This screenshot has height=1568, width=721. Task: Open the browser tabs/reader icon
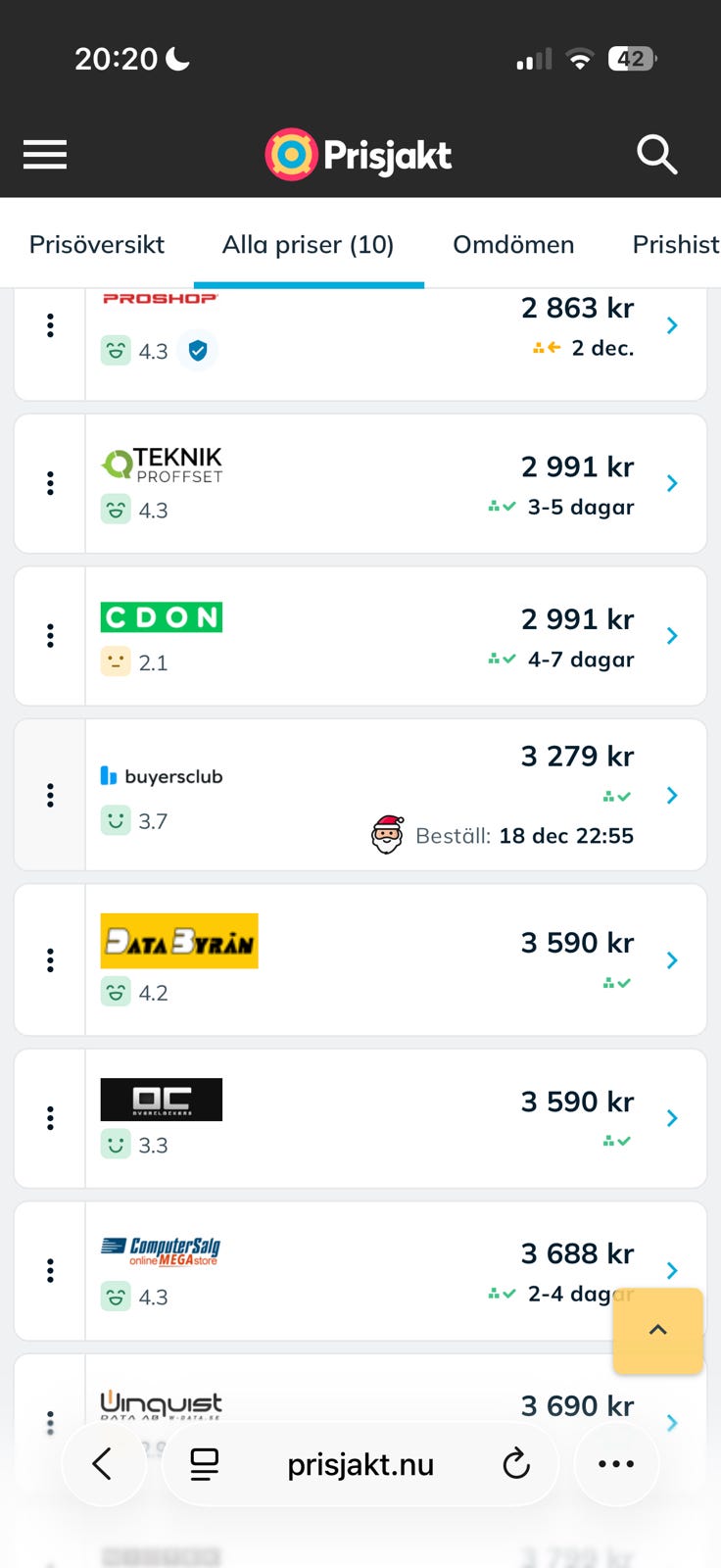(x=205, y=1464)
